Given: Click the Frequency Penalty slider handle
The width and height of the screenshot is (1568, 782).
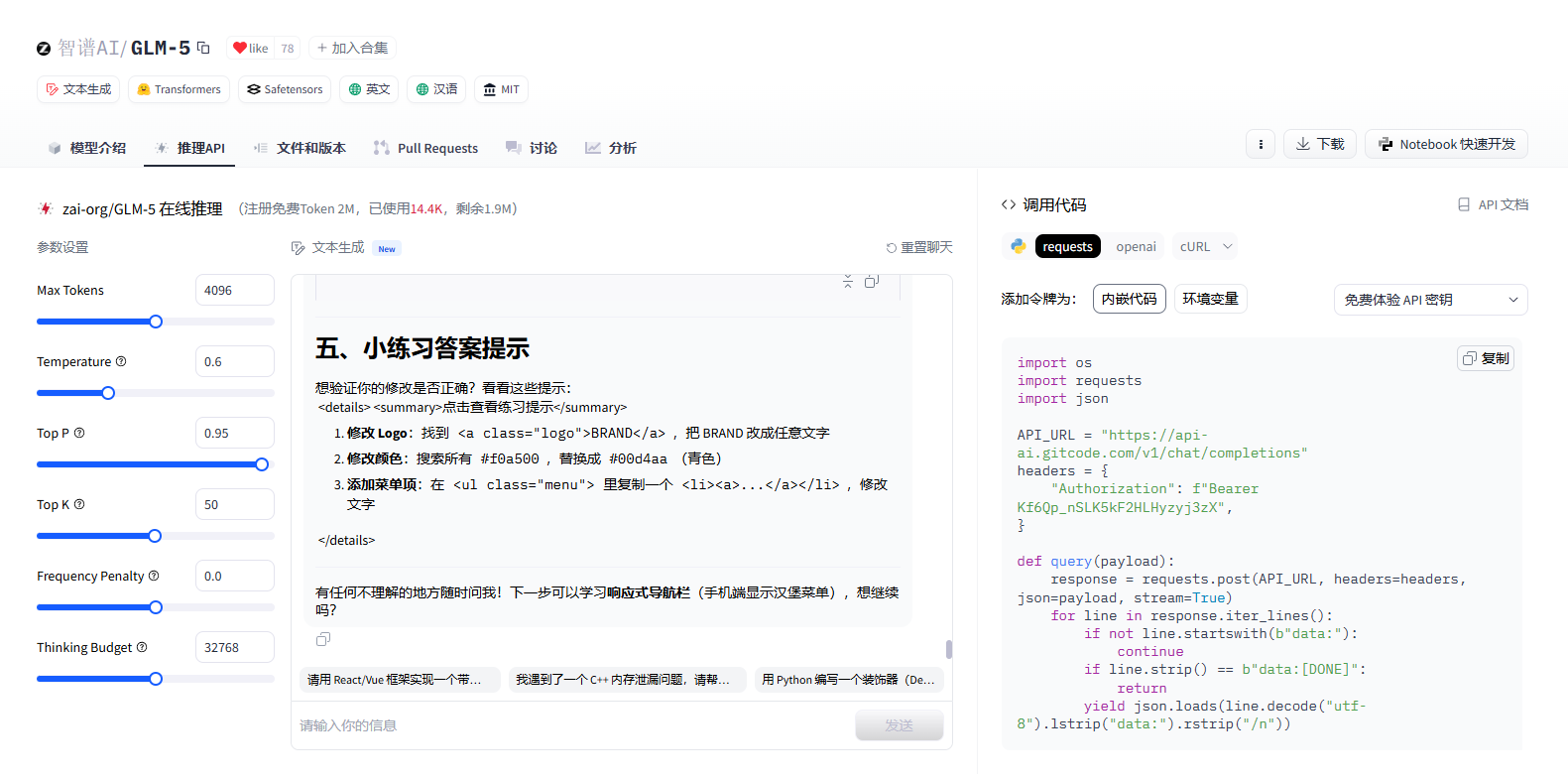Looking at the screenshot, I should point(156,607).
